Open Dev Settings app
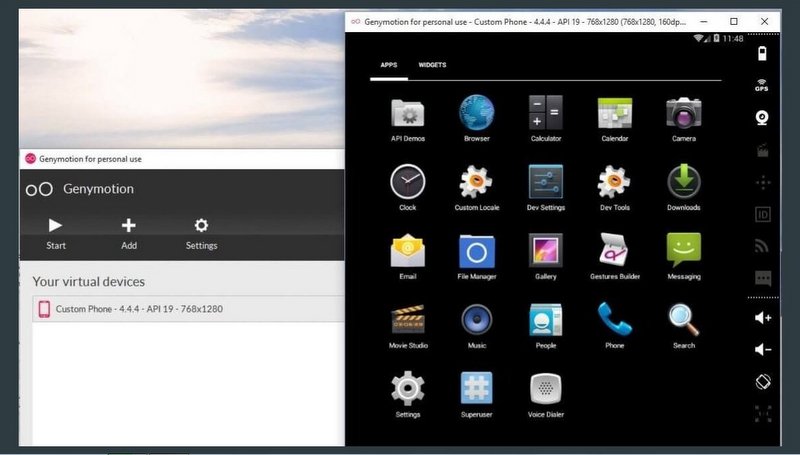This screenshot has width=800, height=455. (545, 187)
